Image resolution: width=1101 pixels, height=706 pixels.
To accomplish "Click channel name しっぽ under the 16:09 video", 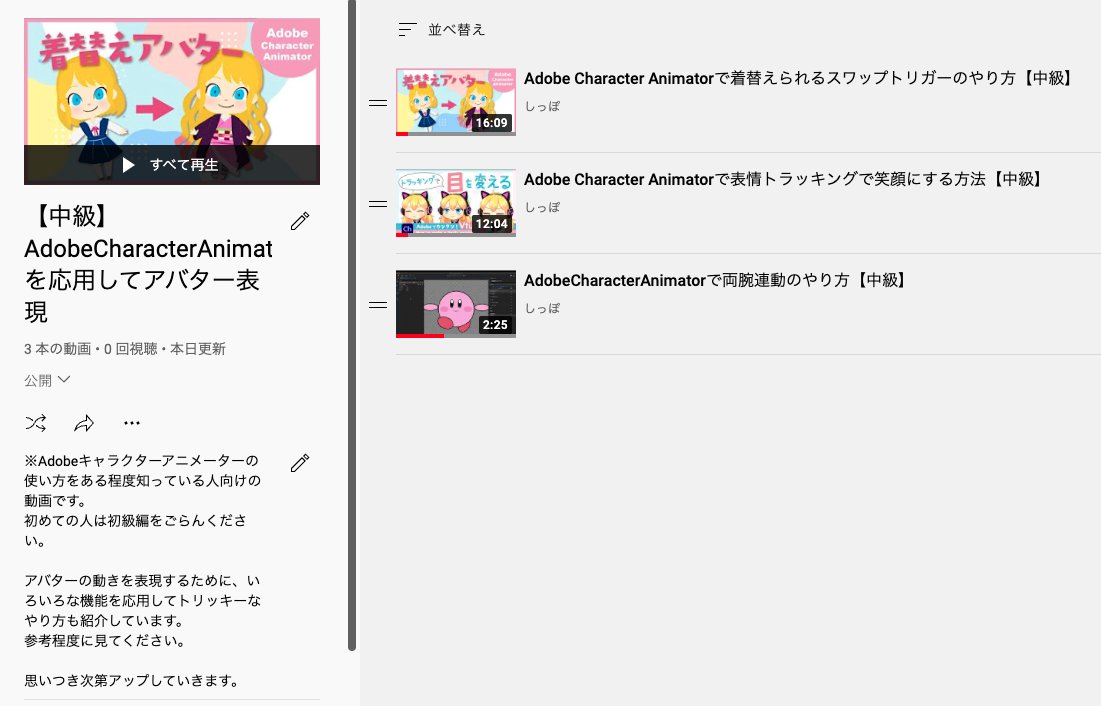I will click(x=543, y=106).
